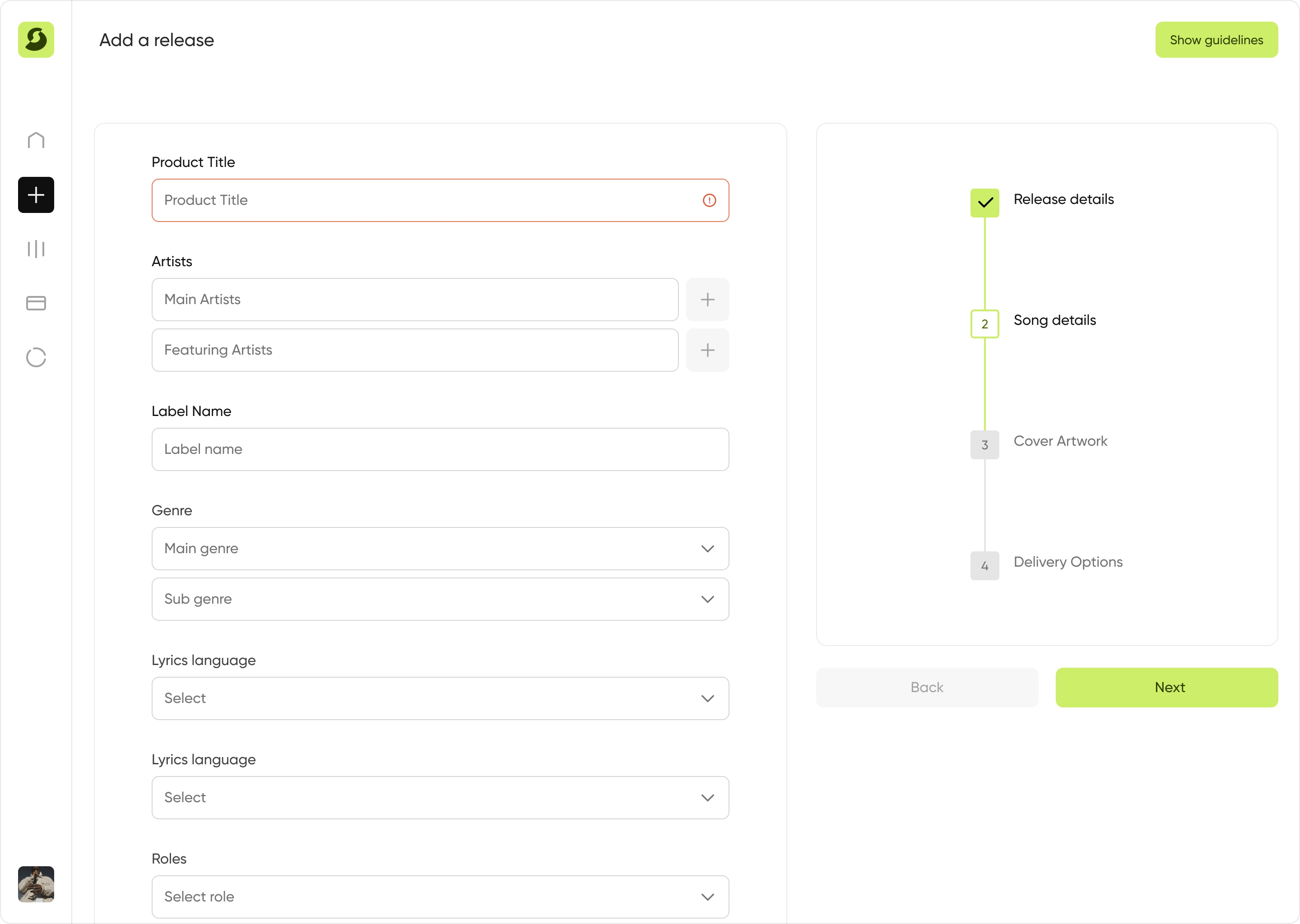Open the Home sidebar icon
Image resolution: width=1300 pixels, height=924 pixels.
pyautogui.click(x=36, y=140)
